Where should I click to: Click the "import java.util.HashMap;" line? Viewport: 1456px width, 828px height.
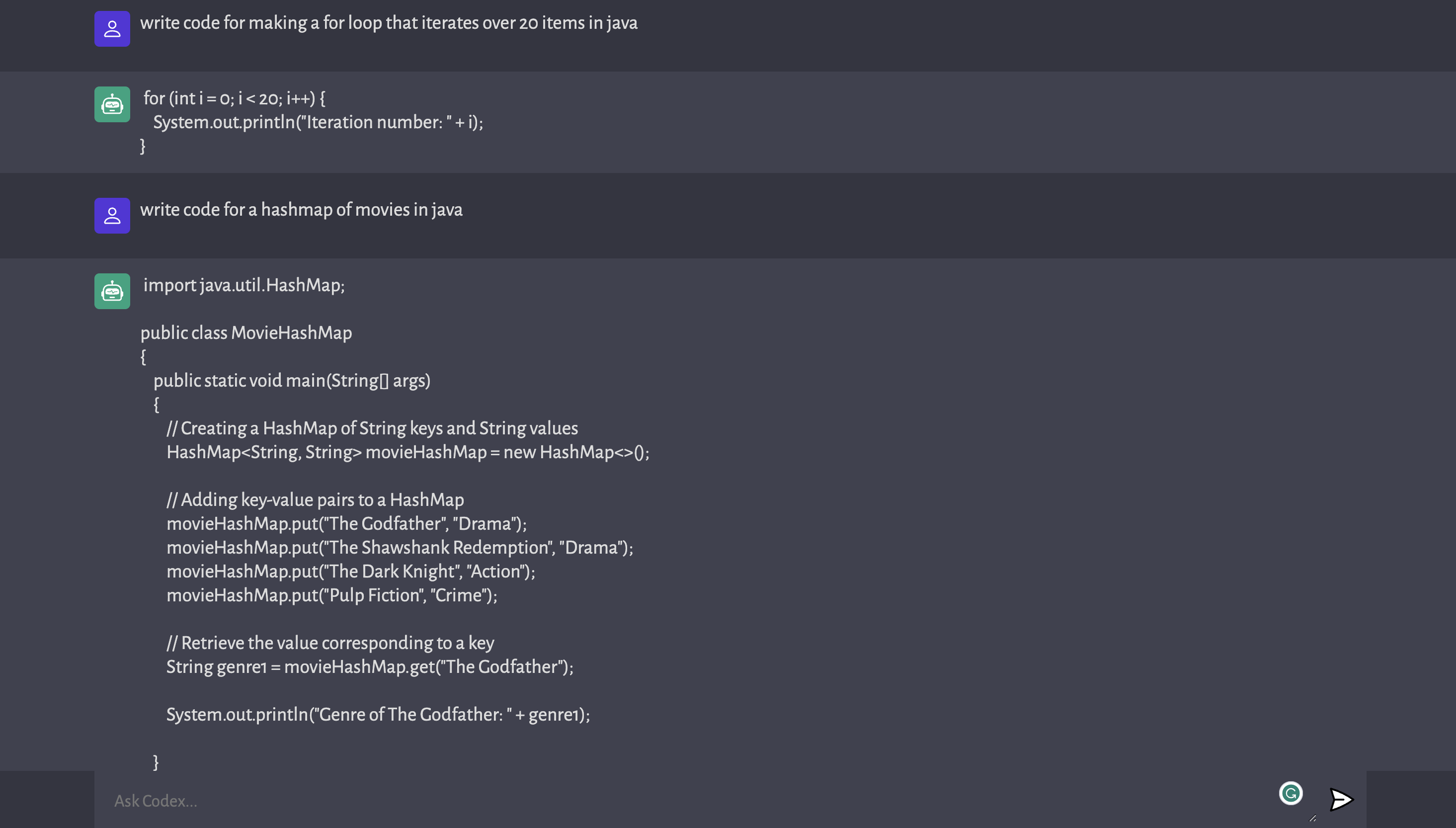click(244, 285)
